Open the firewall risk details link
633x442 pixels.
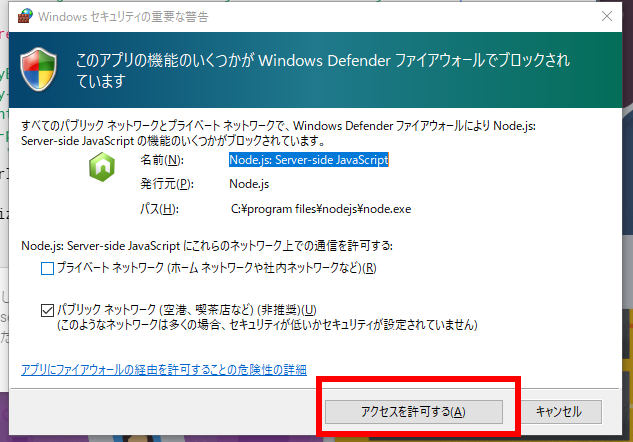click(x=164, y=370)
